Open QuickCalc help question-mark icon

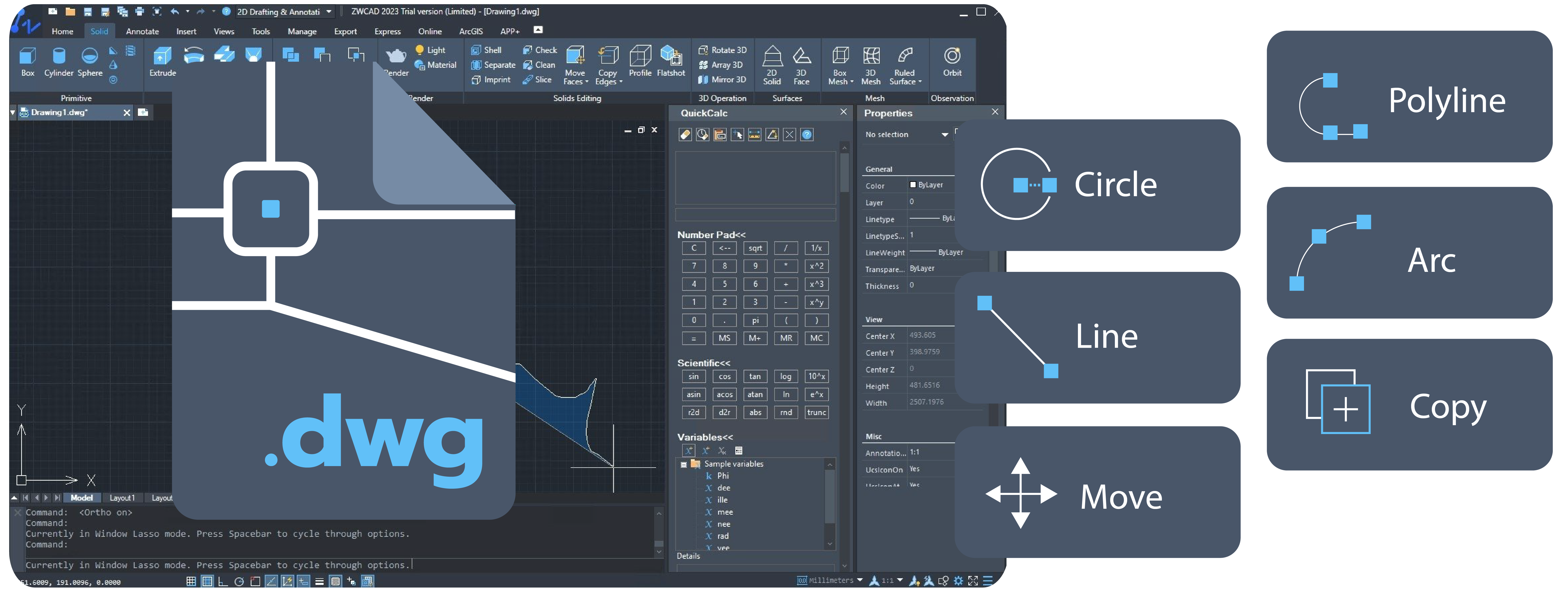pyautogui.click(x=807, y=135)
